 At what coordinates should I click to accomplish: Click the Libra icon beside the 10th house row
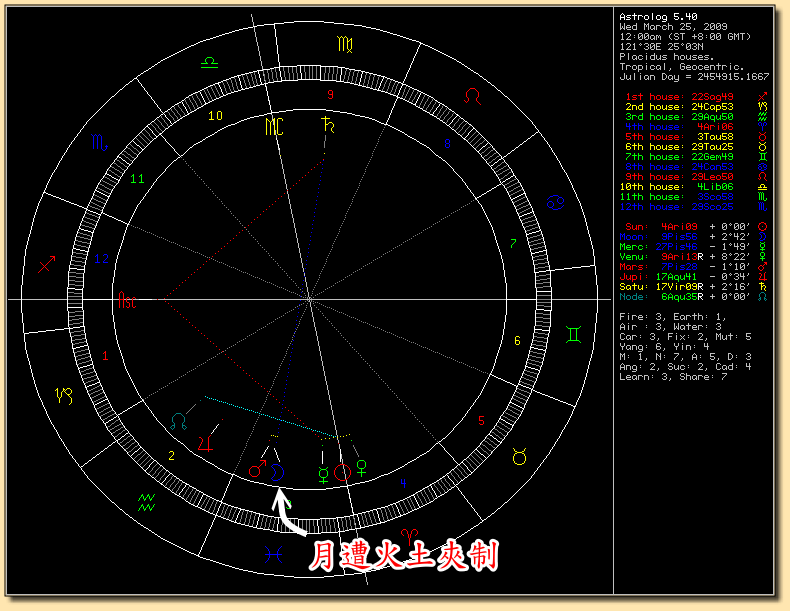click(763, 186)
